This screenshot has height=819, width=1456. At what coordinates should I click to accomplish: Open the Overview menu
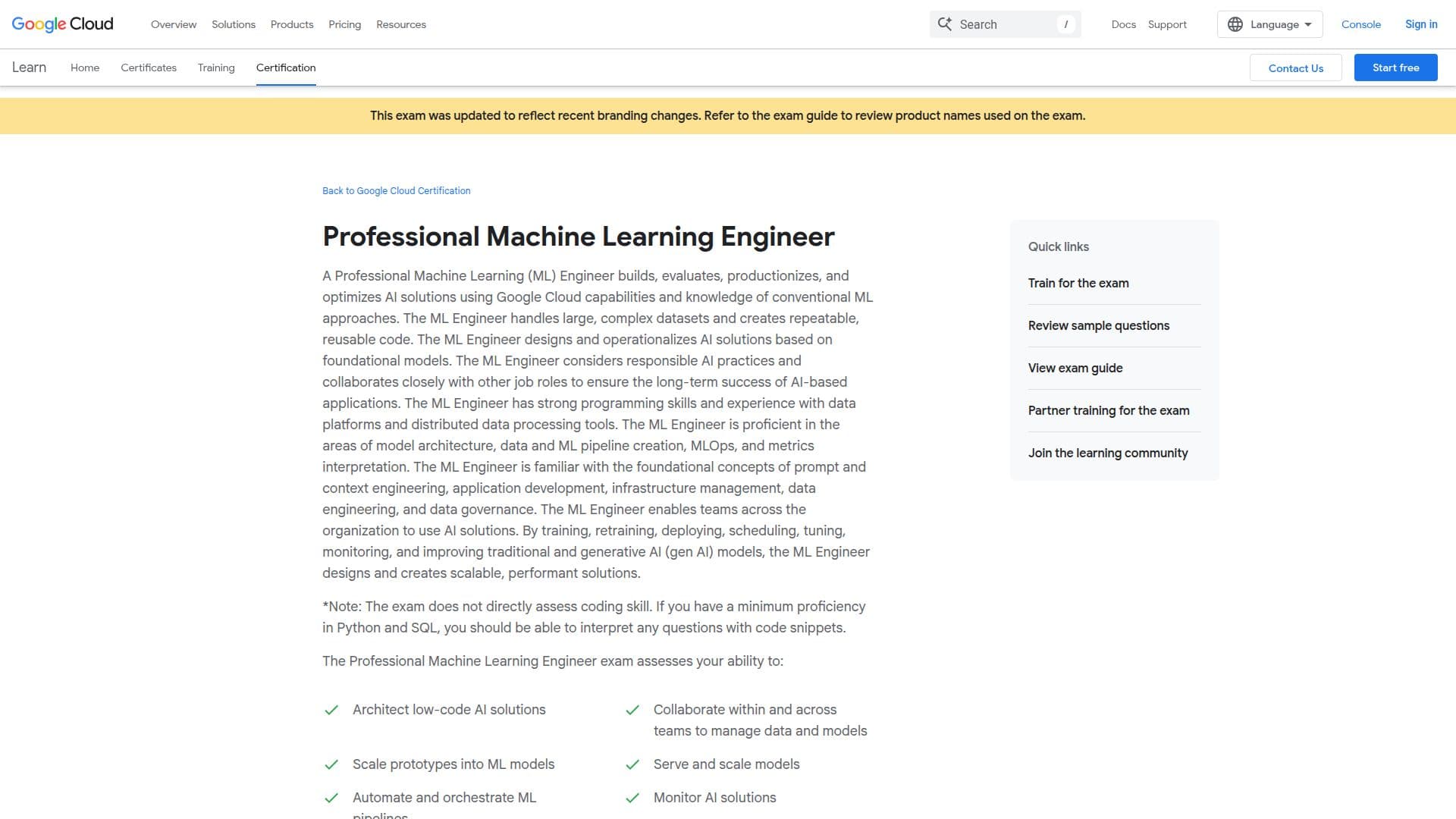pyautogui.click(x=174, y=24)
